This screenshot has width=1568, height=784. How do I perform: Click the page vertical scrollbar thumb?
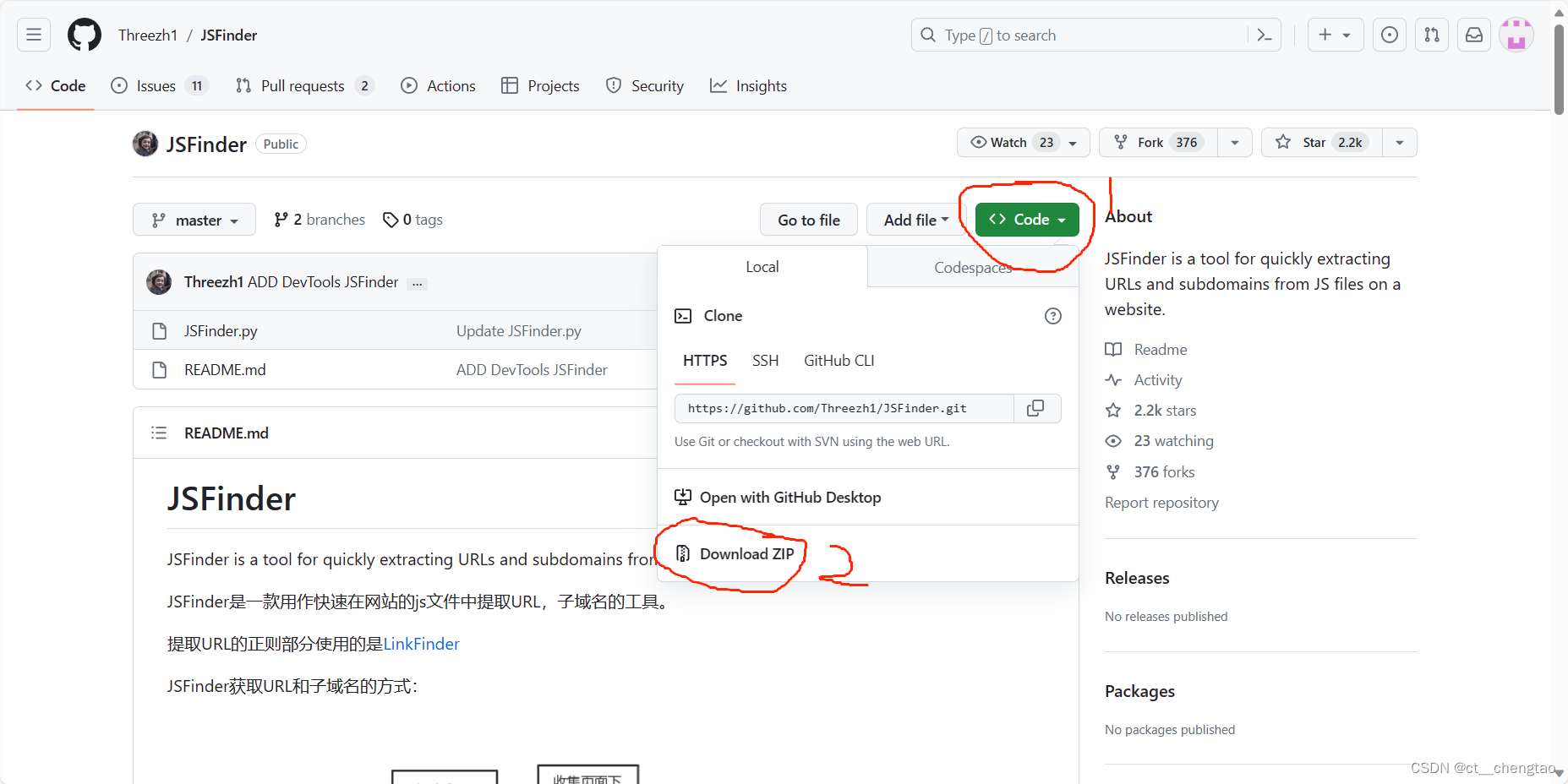(x=1560, y=68)
